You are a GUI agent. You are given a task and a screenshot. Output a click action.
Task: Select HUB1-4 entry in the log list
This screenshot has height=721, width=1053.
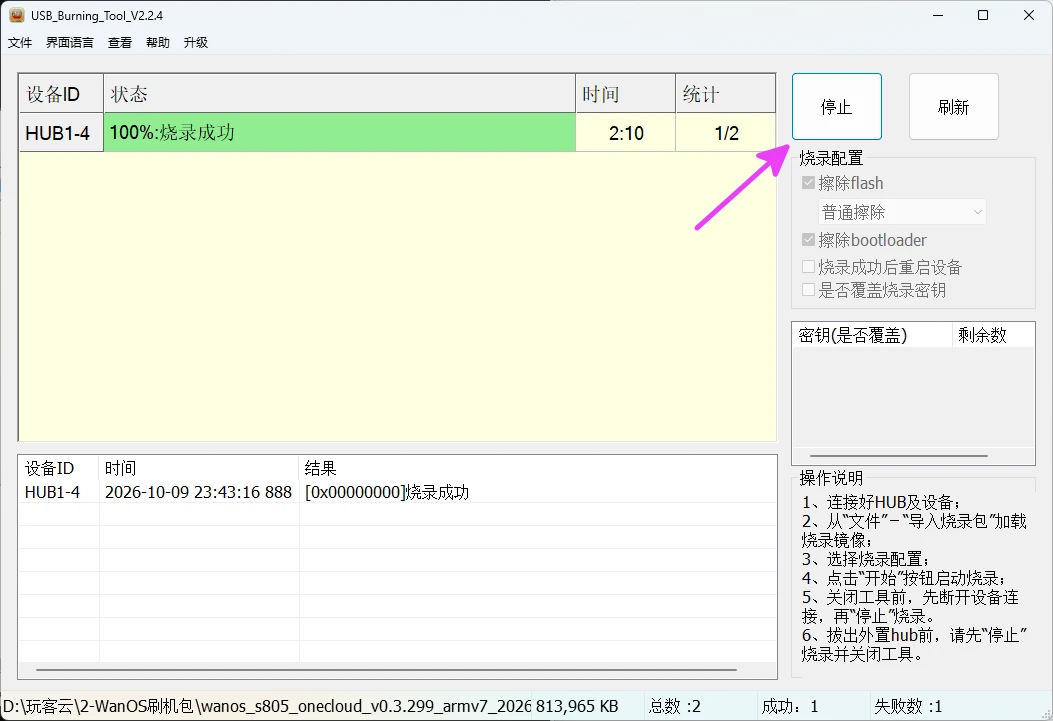[52, 492]
